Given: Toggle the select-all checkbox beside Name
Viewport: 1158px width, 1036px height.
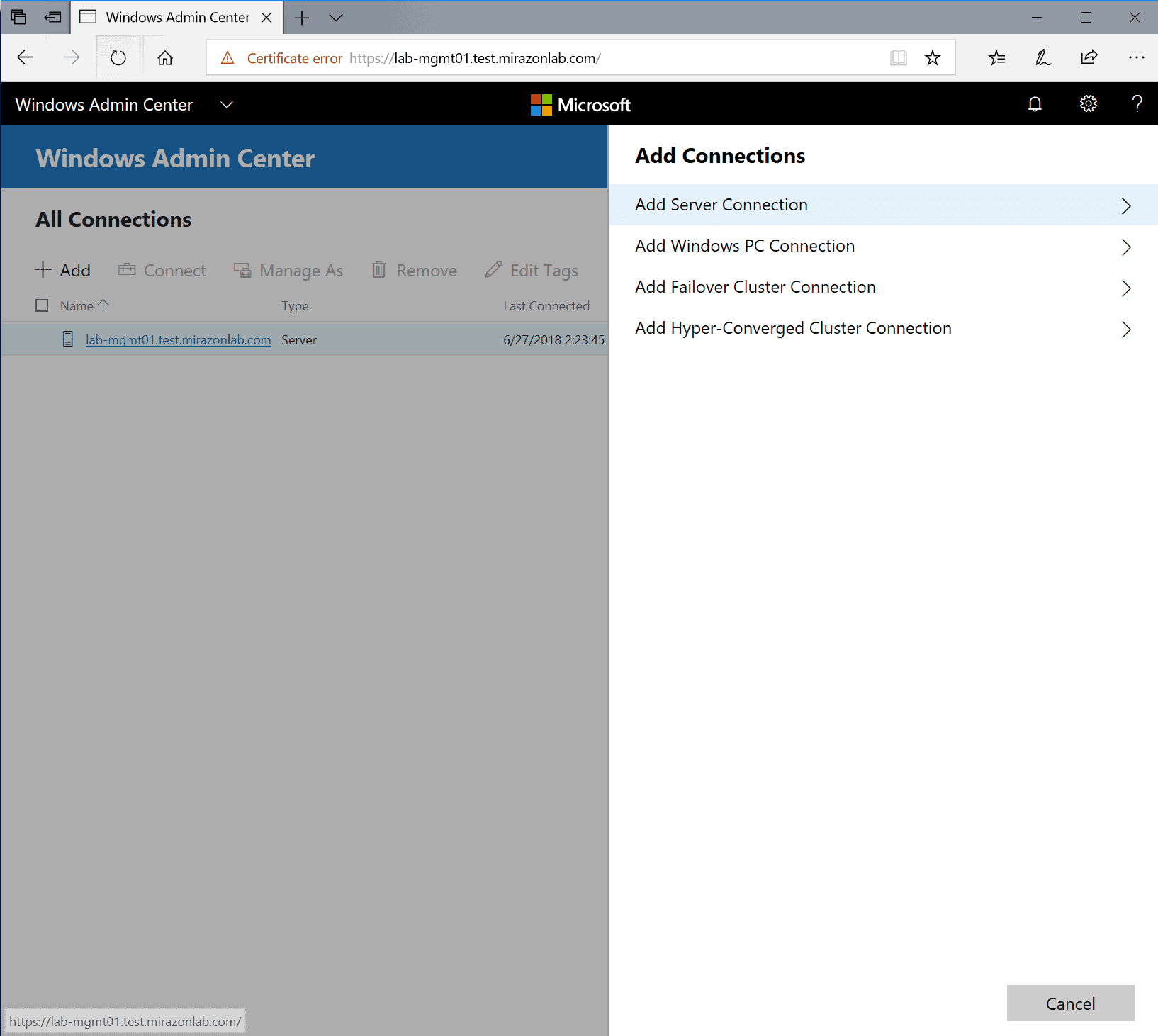Looking at the screenshot, I should click(42, 305).
